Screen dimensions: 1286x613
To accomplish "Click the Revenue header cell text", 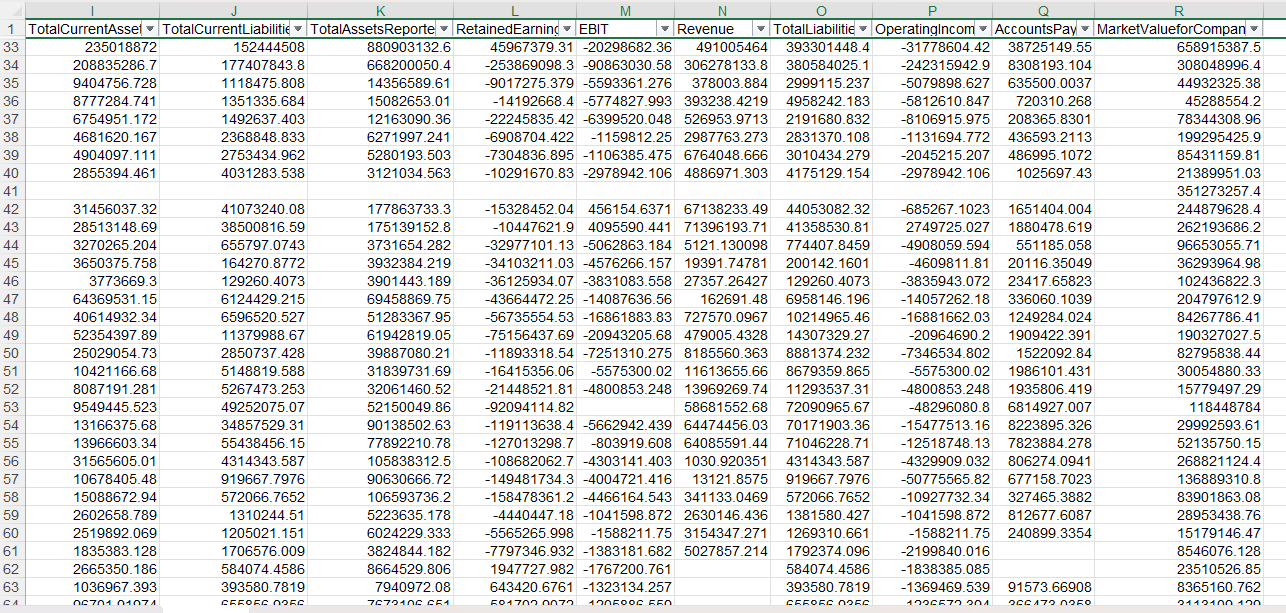I will click(706, 29).
